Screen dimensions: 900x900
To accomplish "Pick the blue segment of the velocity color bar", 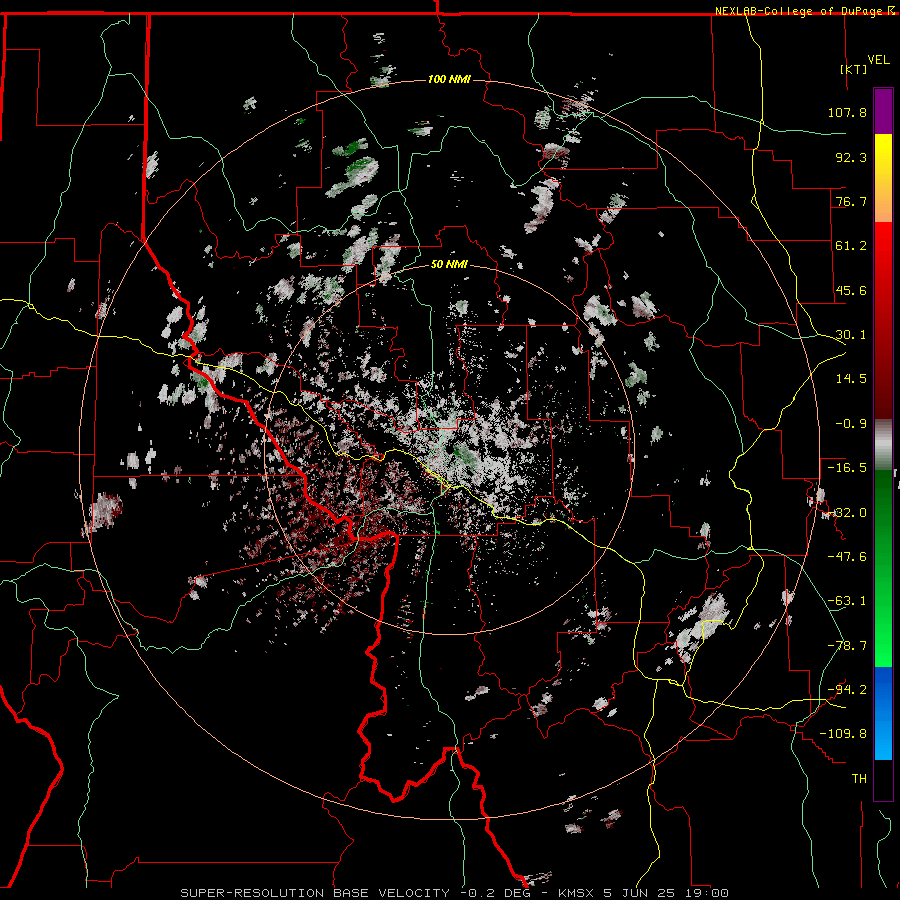I will pyautogui.click(x=883, y=713).
